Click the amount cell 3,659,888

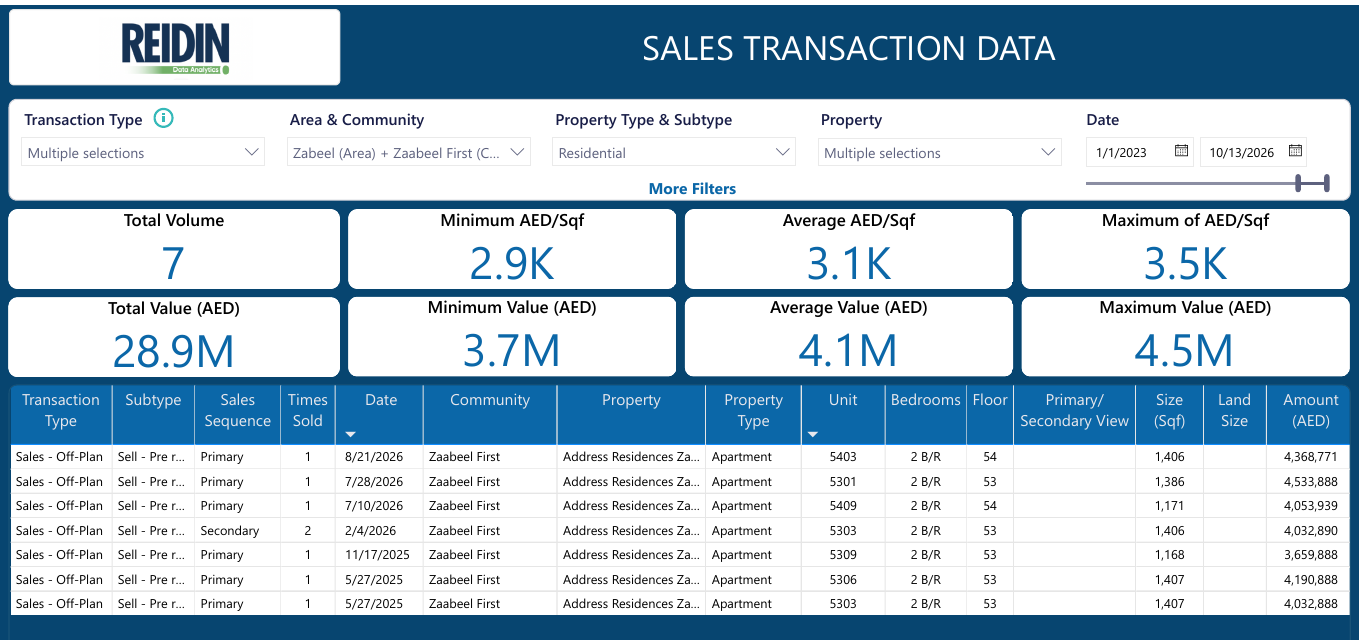(x=1308, y=555)
